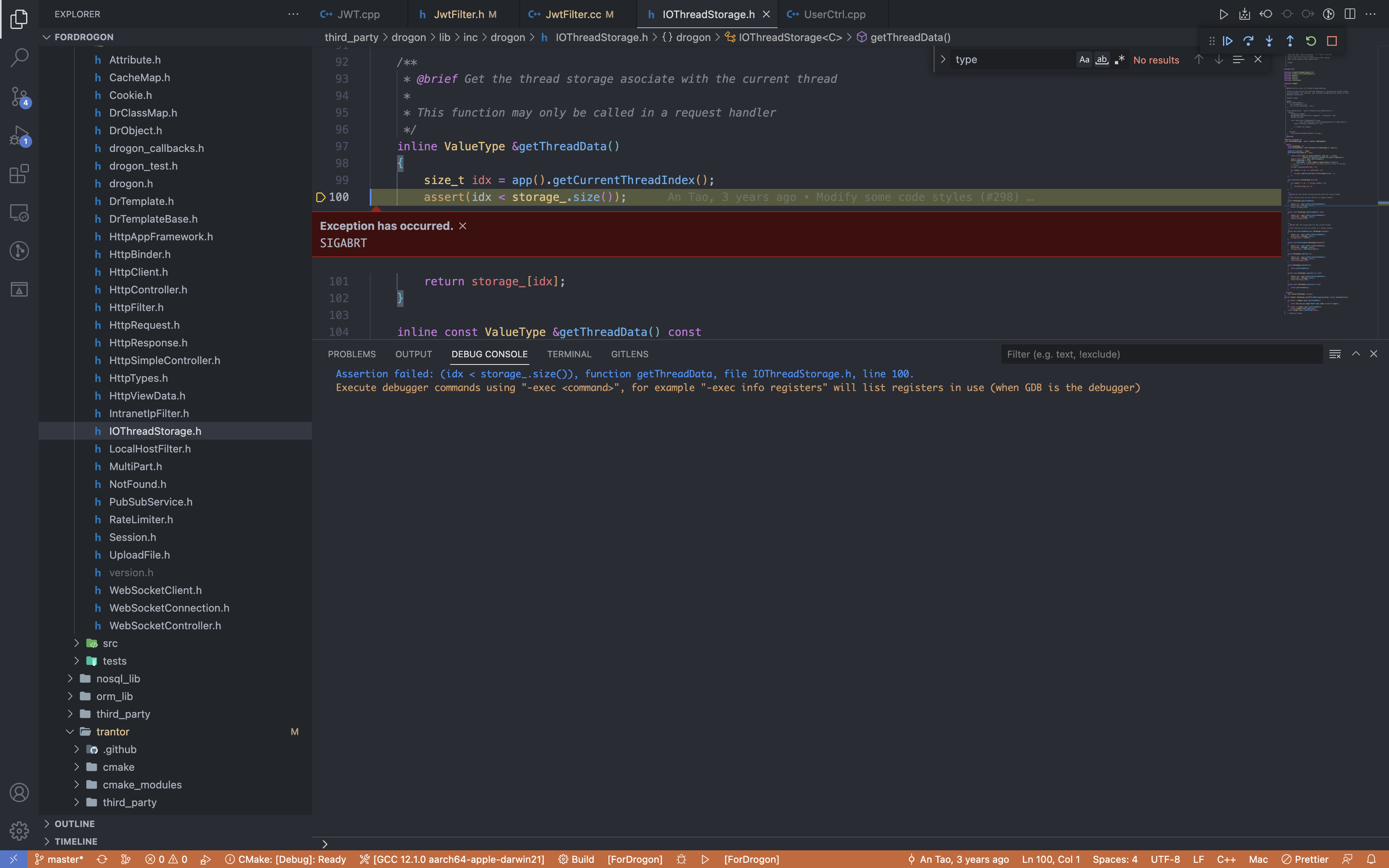1389x868 pixels.
Task: Clear the debug console output
Action: tap(1335, 354)
